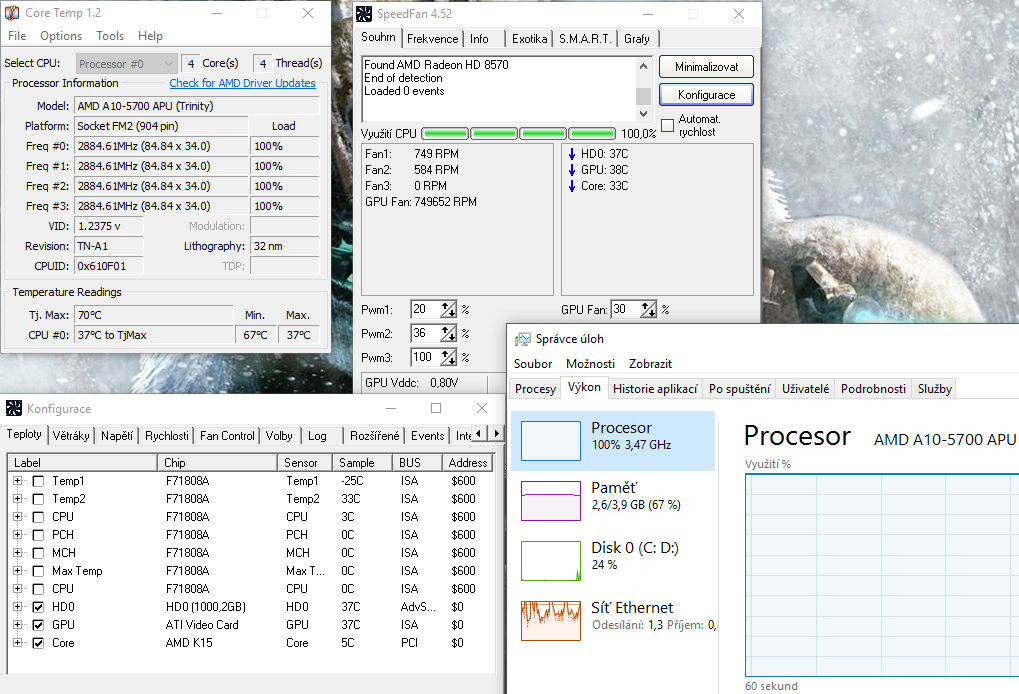Screen dimensions: 1019x694
Task: Adjust Pwm1 spinner arrows
Action: click(449, 309)
